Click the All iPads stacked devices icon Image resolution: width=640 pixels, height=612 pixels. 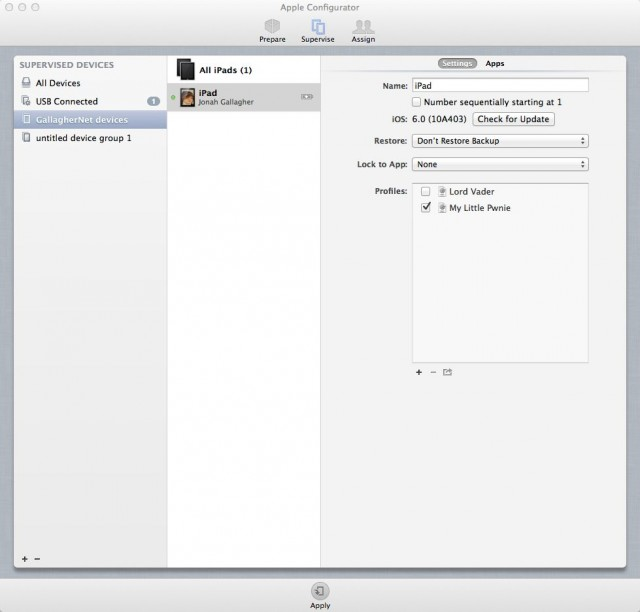pos(186,69)
